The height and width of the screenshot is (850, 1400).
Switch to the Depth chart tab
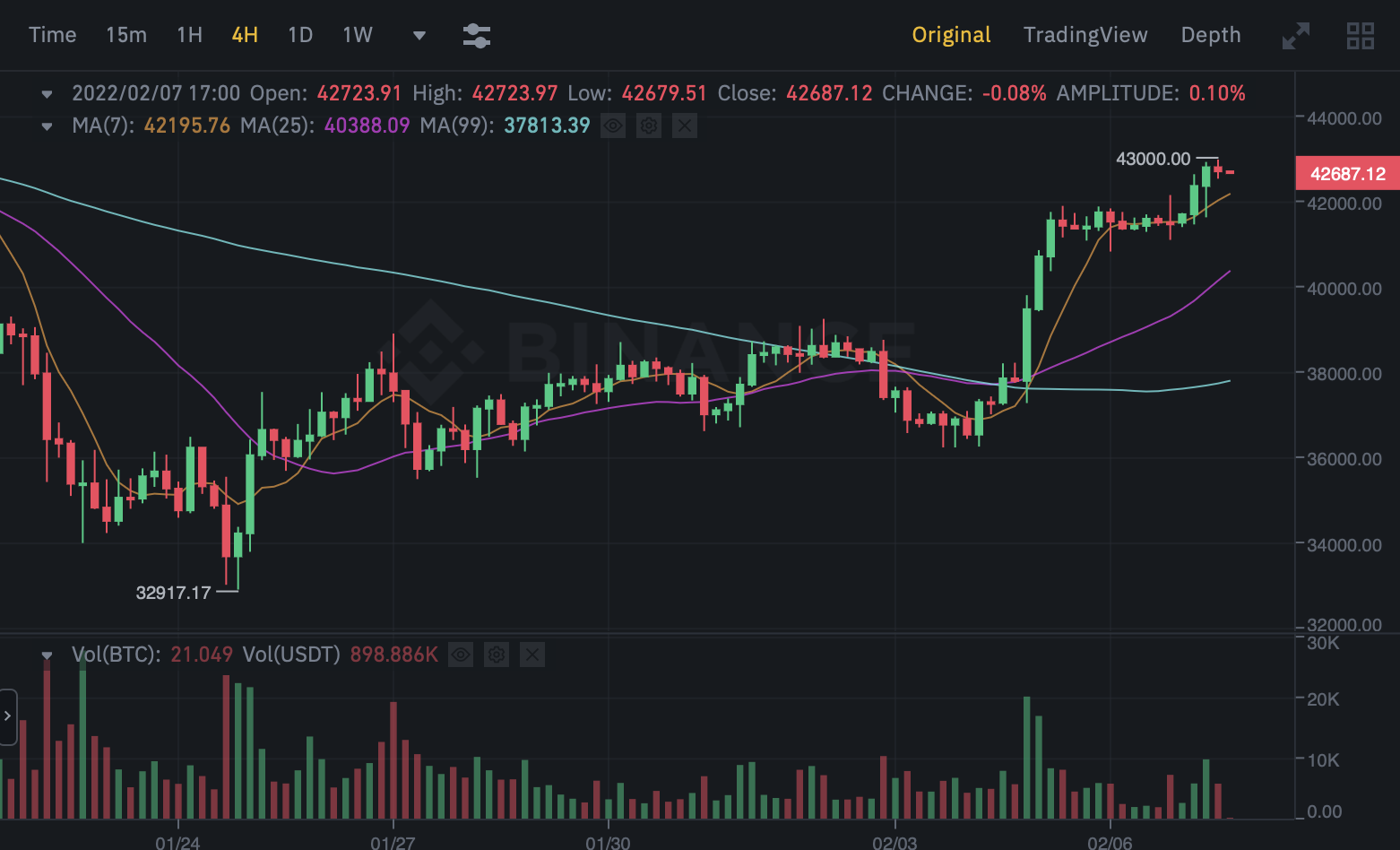tap(1211, 35)
